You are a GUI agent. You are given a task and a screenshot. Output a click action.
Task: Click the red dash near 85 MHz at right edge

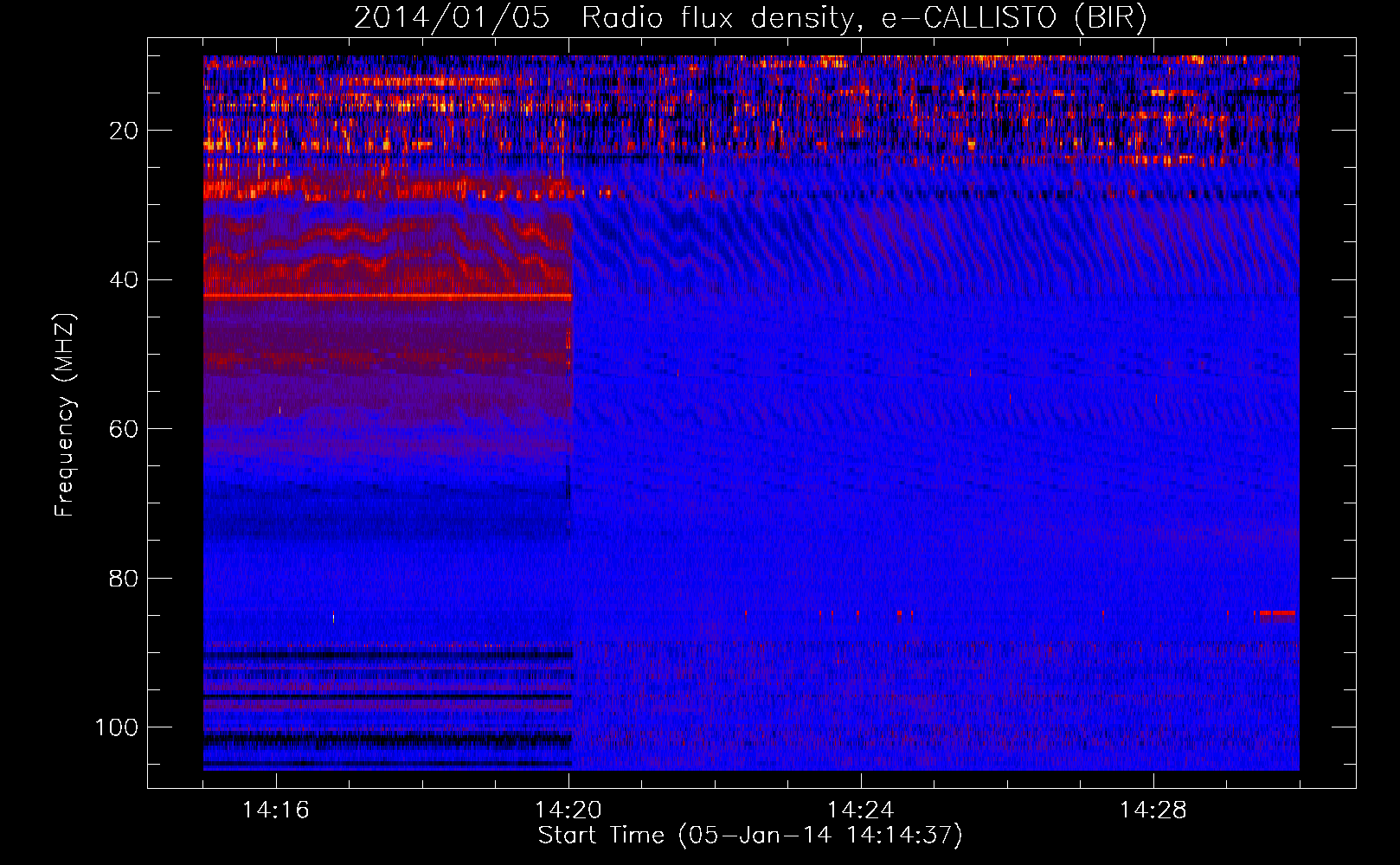click(1277, 613)
